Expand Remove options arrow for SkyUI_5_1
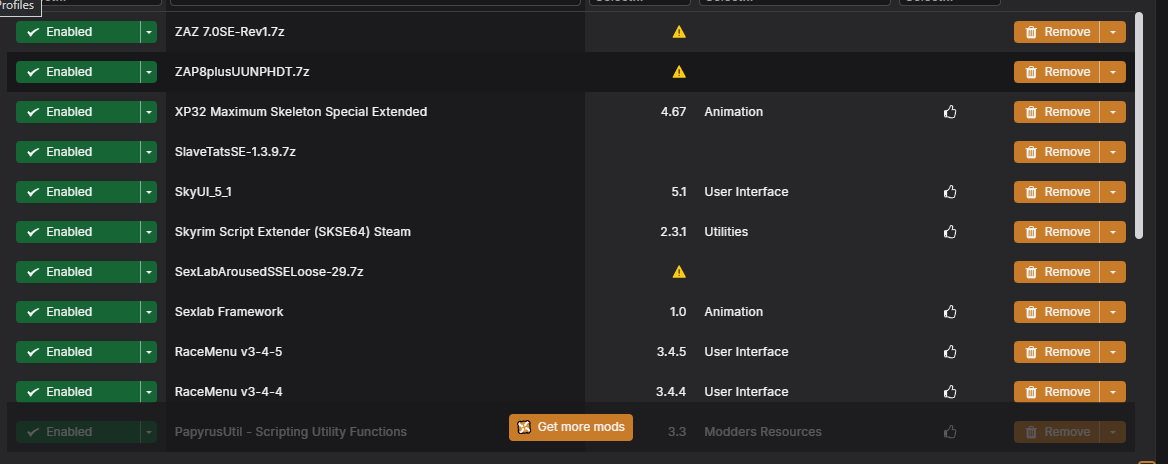Screen dimensions: 1168x464 1113,192
